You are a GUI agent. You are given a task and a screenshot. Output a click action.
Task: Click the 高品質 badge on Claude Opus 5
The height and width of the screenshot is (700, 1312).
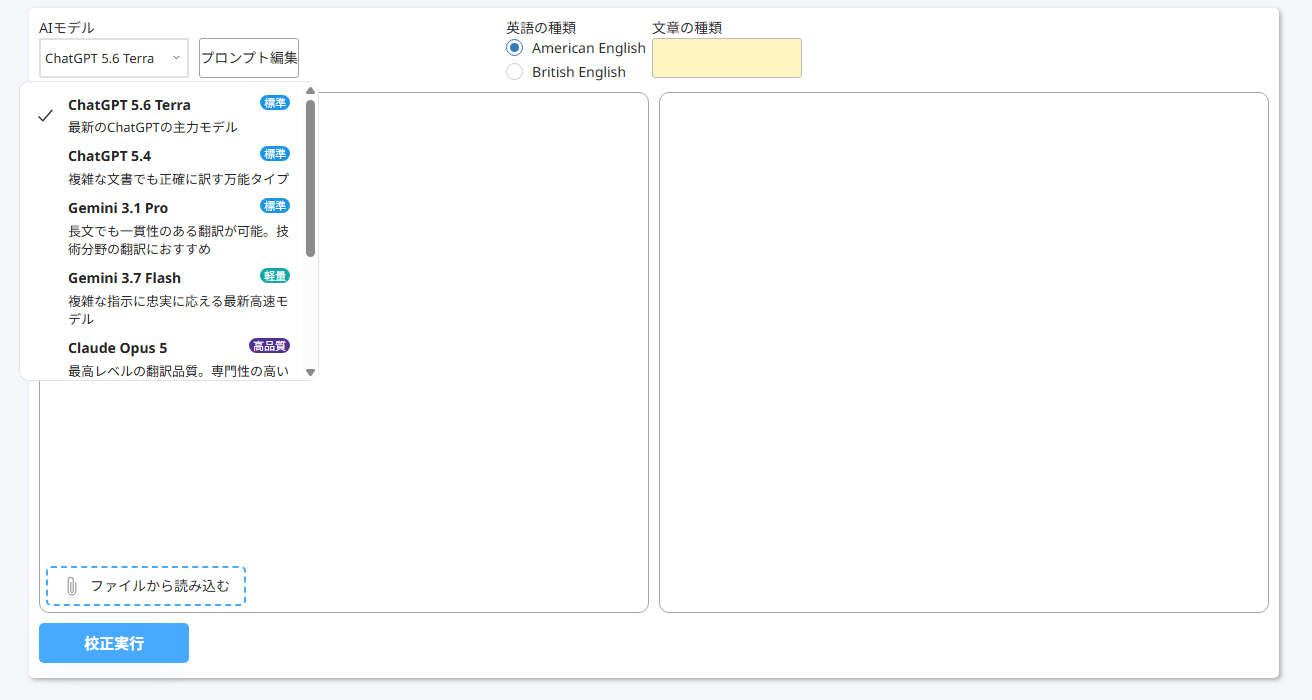pos(270,346)
